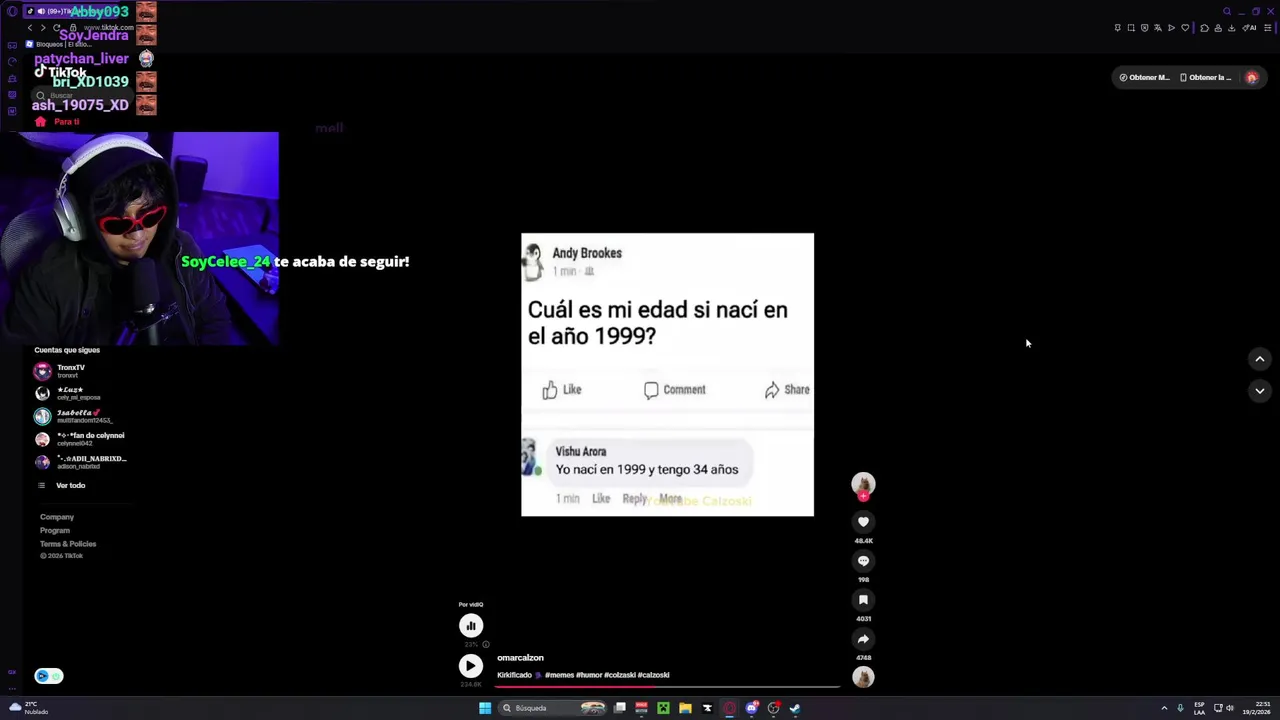Open the browser easy setup sliders icon
The image size is (1280, 720).
[x=1266, y=28]
